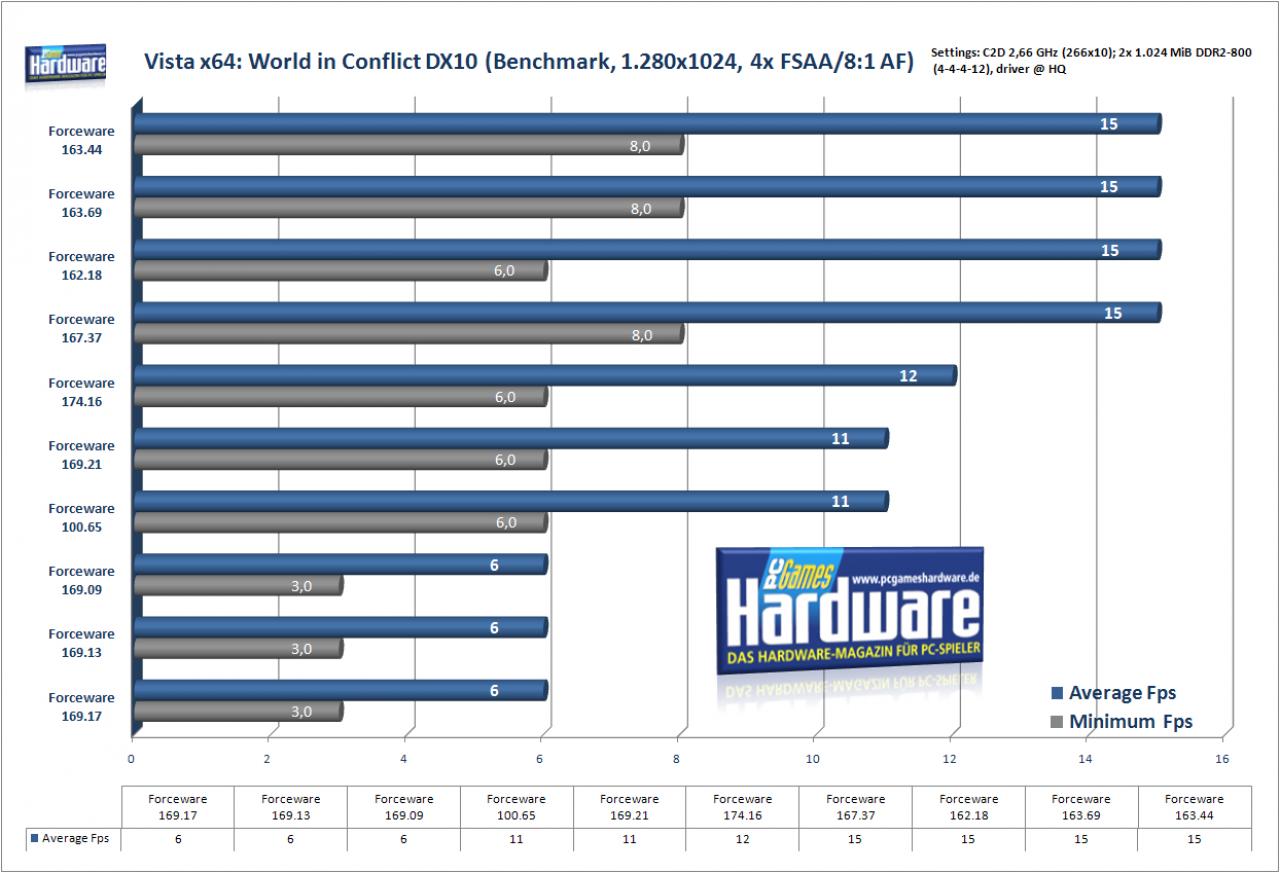Open the www.pcgameshardware.de link in the large logo

pyautogui.click(x=913, y=578)
